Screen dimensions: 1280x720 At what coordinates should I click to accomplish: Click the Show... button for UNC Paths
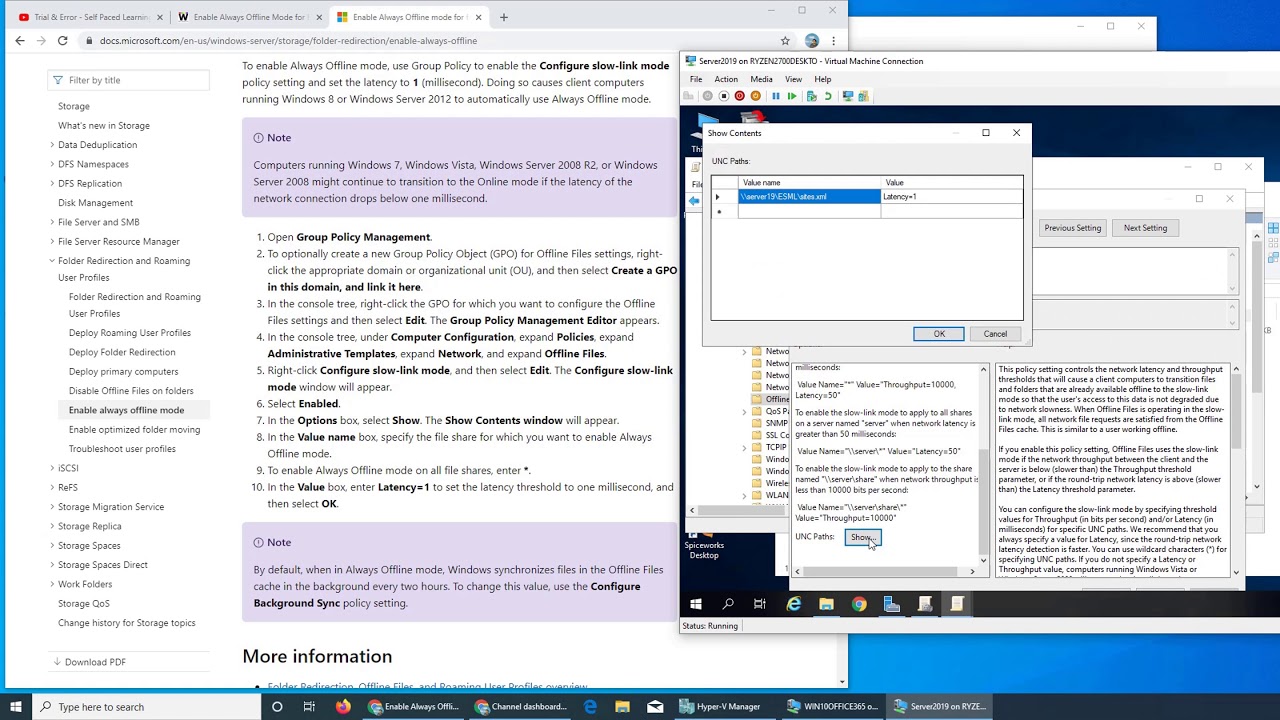(862, 538)
